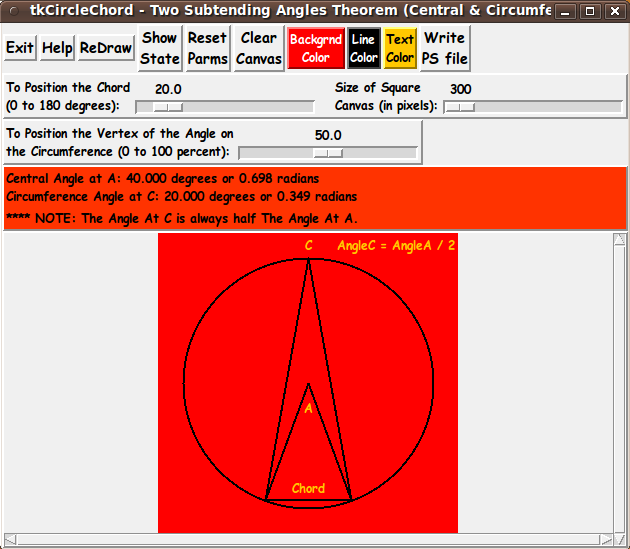630x549 pixels.
Task: Click the 'Central Angle at A' text line
Action: [x=162, y=178]
